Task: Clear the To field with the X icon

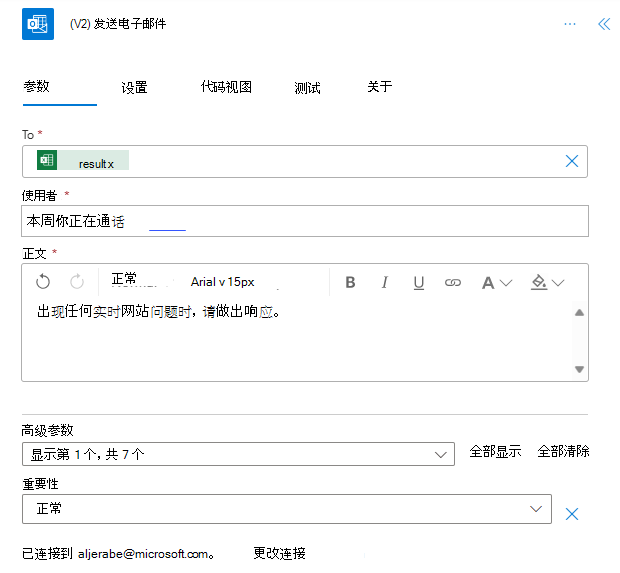Action: pos(572,161)
